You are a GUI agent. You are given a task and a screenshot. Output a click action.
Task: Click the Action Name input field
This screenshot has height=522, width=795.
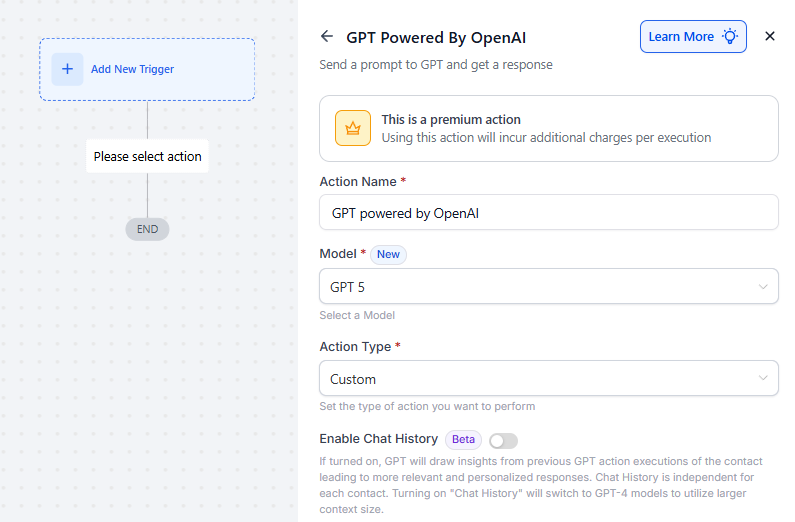pos(548,213)
